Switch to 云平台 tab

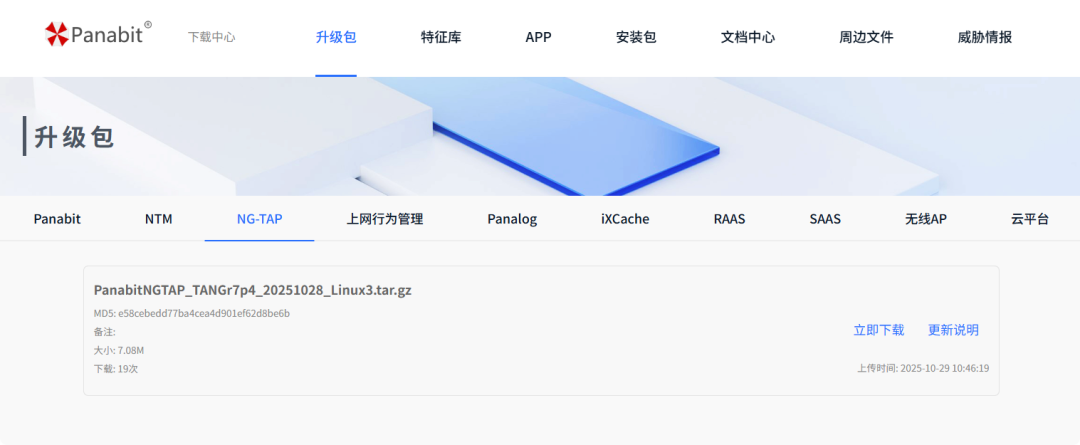(1030, 219)
